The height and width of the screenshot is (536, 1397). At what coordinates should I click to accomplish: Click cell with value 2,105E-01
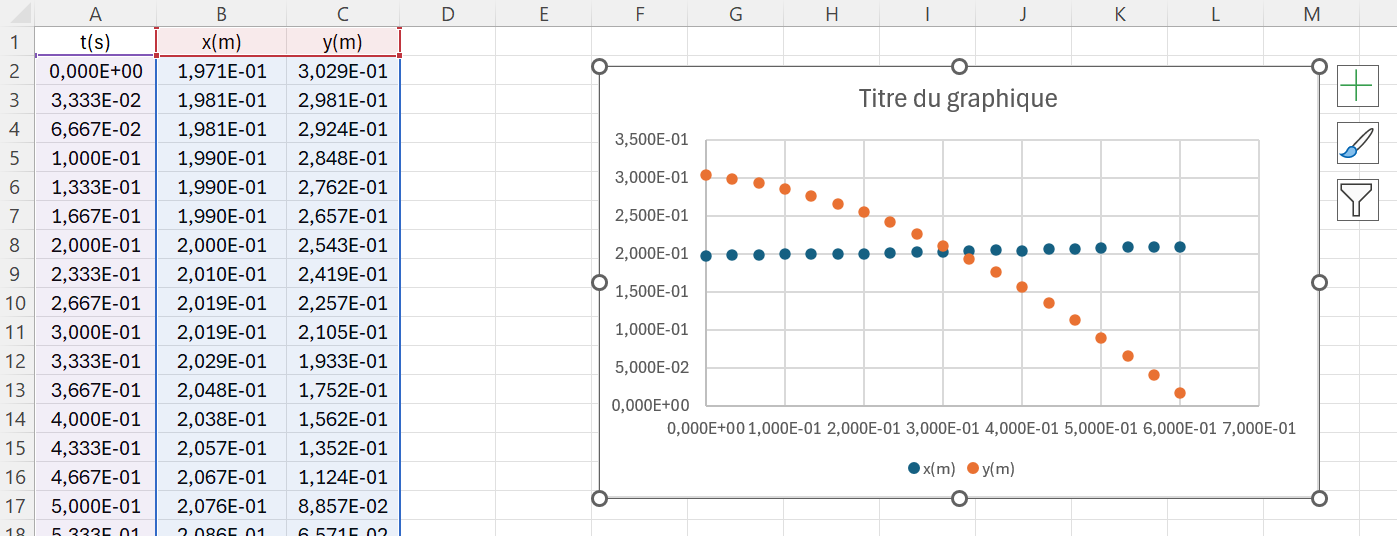(343, 332)
